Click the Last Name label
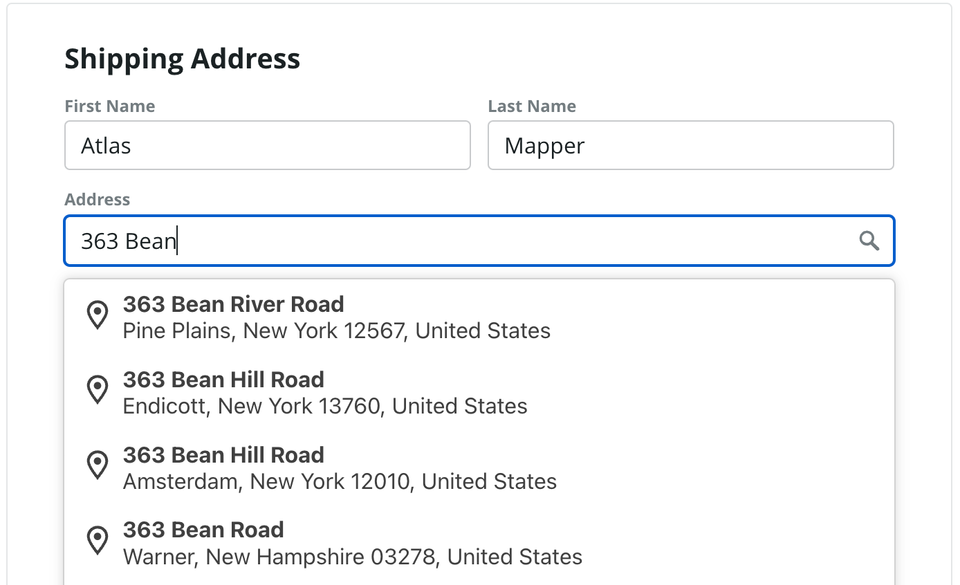Viewport: 960px width, 585px height. pos(532,106)
